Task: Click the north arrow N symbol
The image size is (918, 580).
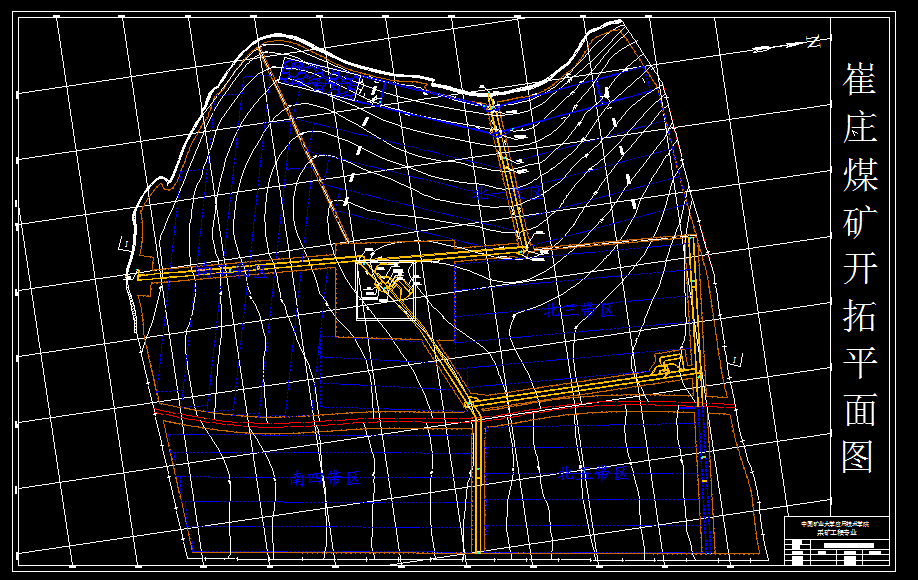Action: coord(813,42)
